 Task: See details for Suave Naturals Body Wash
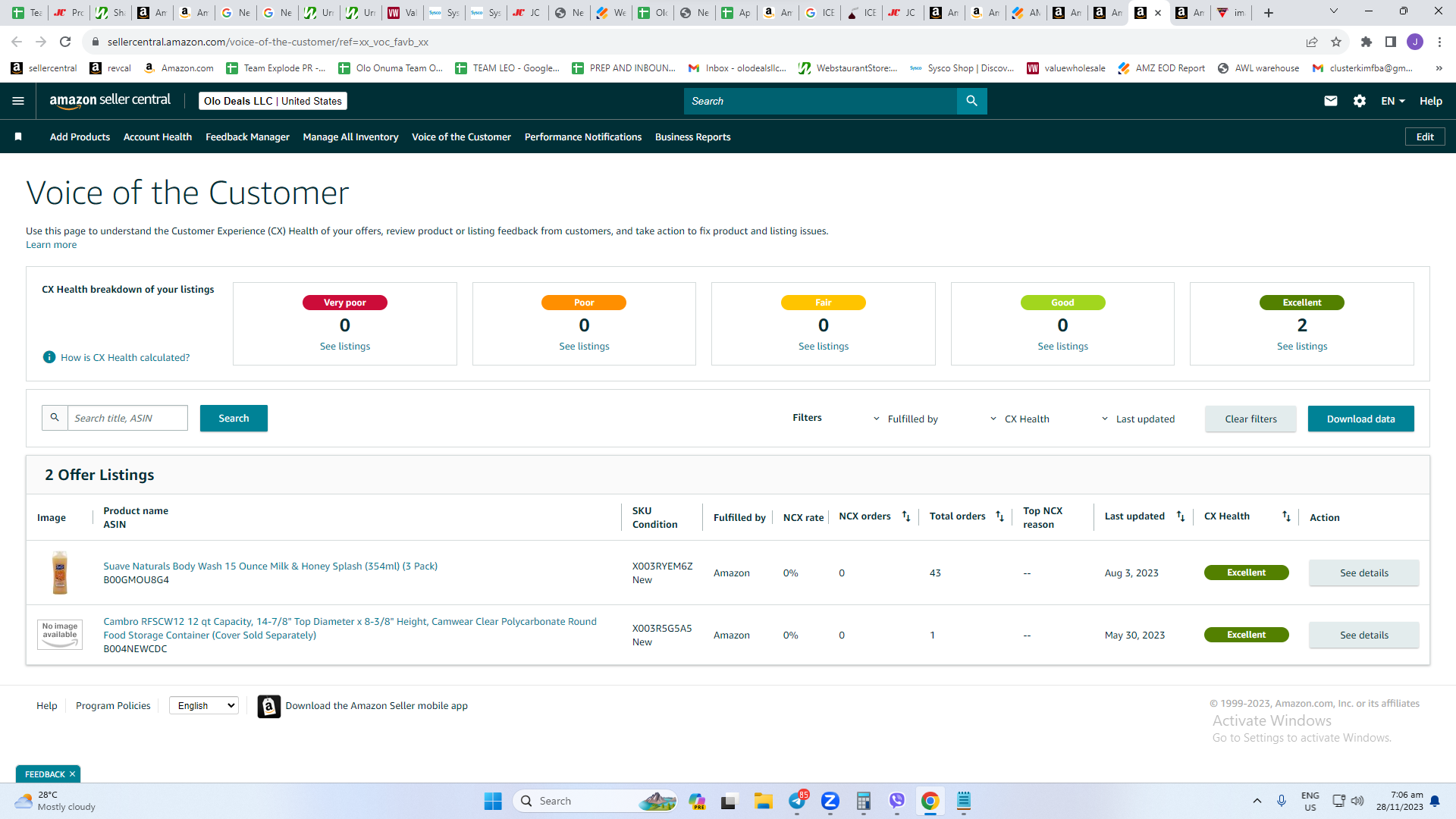point(1363,573)
